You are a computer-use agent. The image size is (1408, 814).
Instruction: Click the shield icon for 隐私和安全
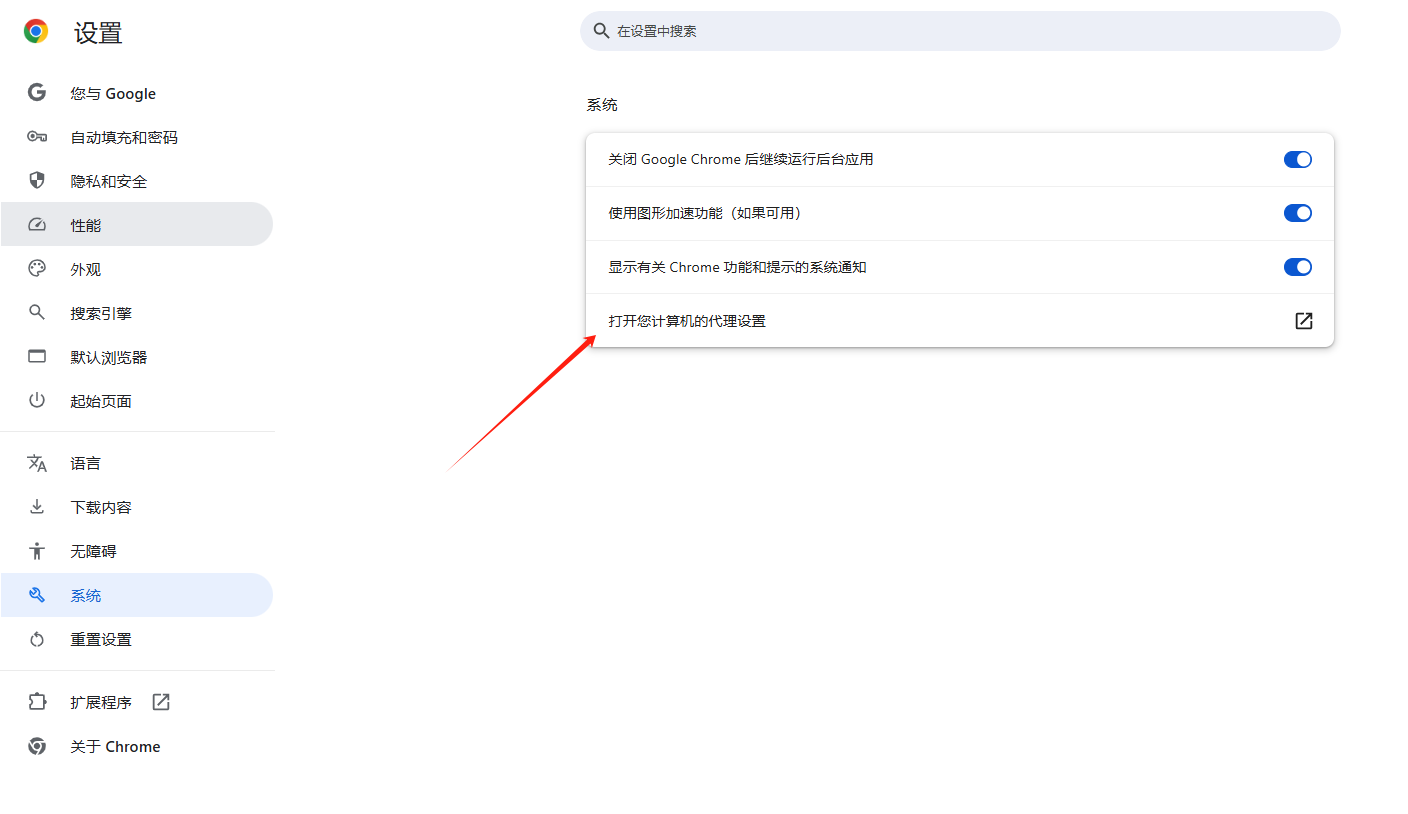point(37,181)
